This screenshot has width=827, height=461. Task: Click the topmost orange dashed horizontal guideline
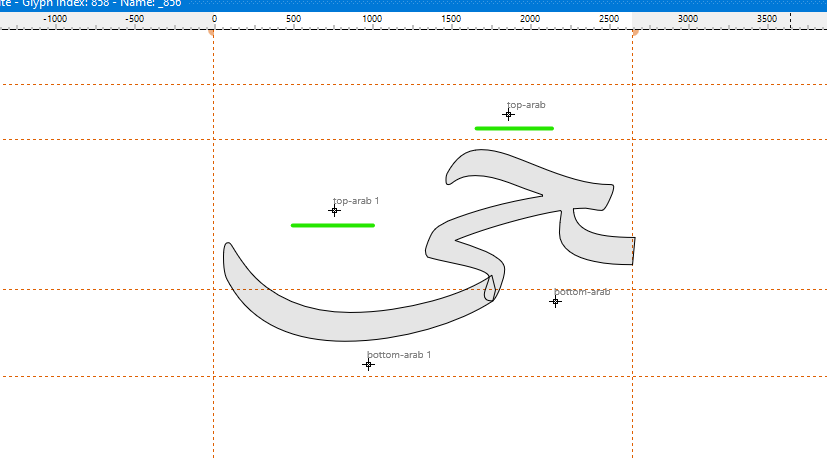[100, 85]
